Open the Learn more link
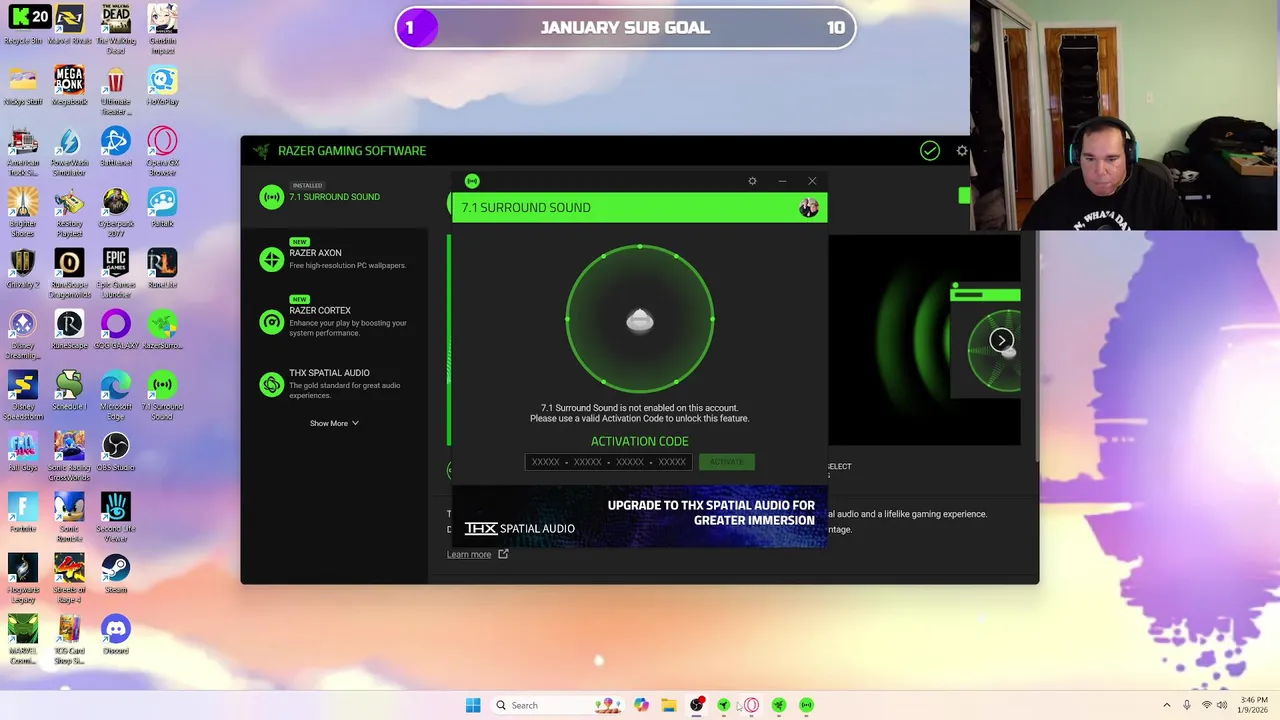This screenshot has width=1280, height=720. pos(477,554)
